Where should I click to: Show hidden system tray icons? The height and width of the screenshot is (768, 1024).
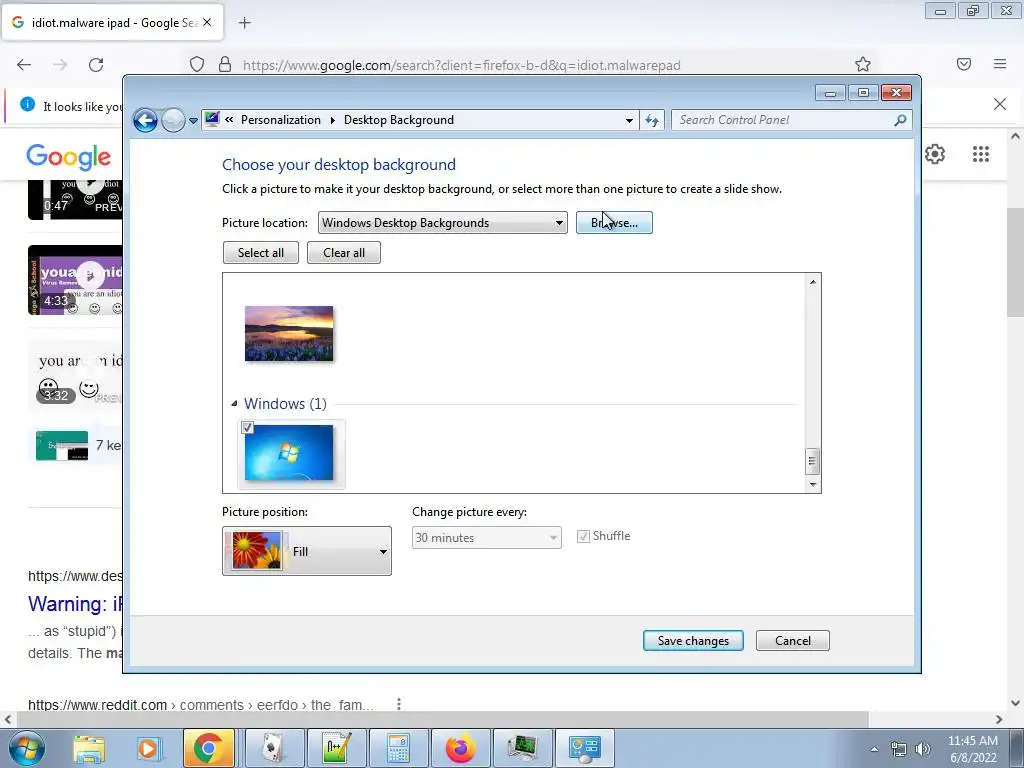point(874,749)
